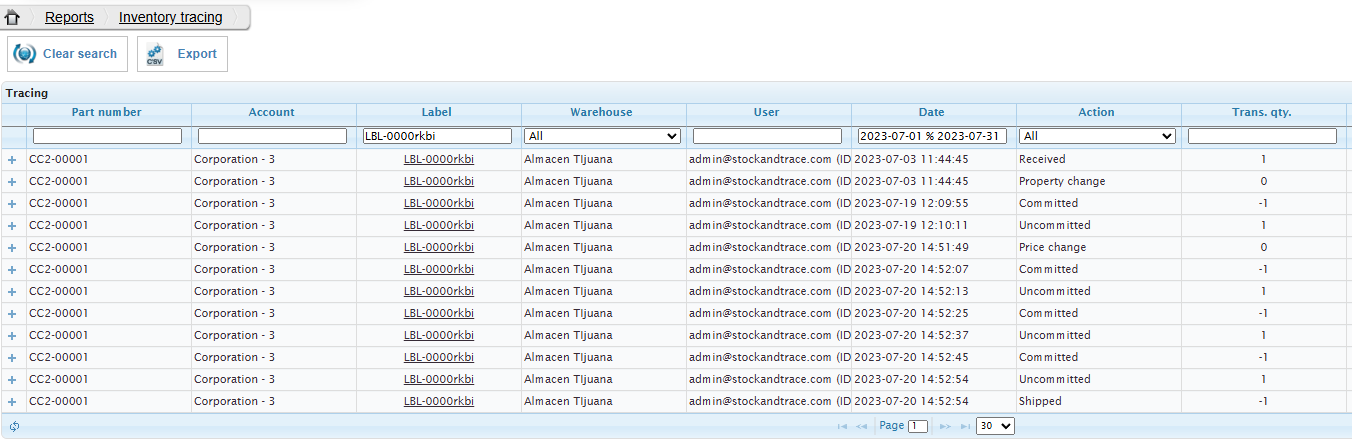Sort by User column header
This screenshot has height=444, width=1352.
(x=767, y=113)
